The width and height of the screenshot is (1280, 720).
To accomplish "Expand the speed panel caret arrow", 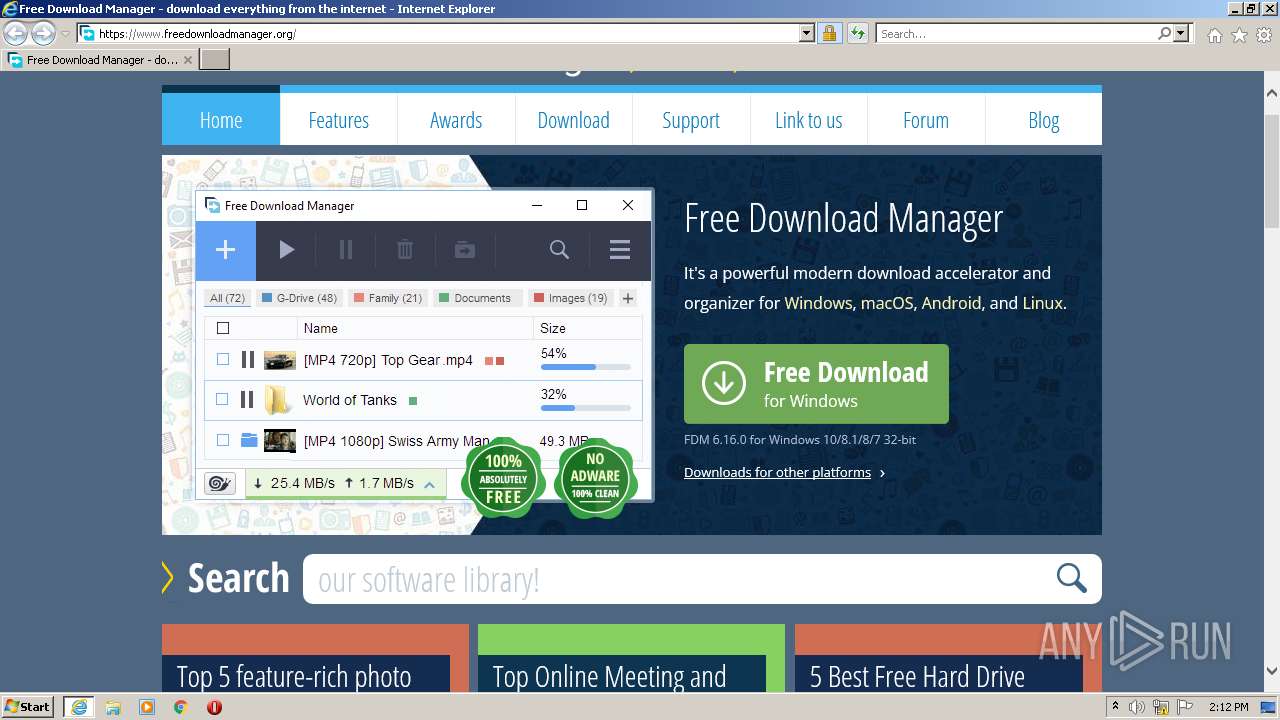I will (429, 484).
